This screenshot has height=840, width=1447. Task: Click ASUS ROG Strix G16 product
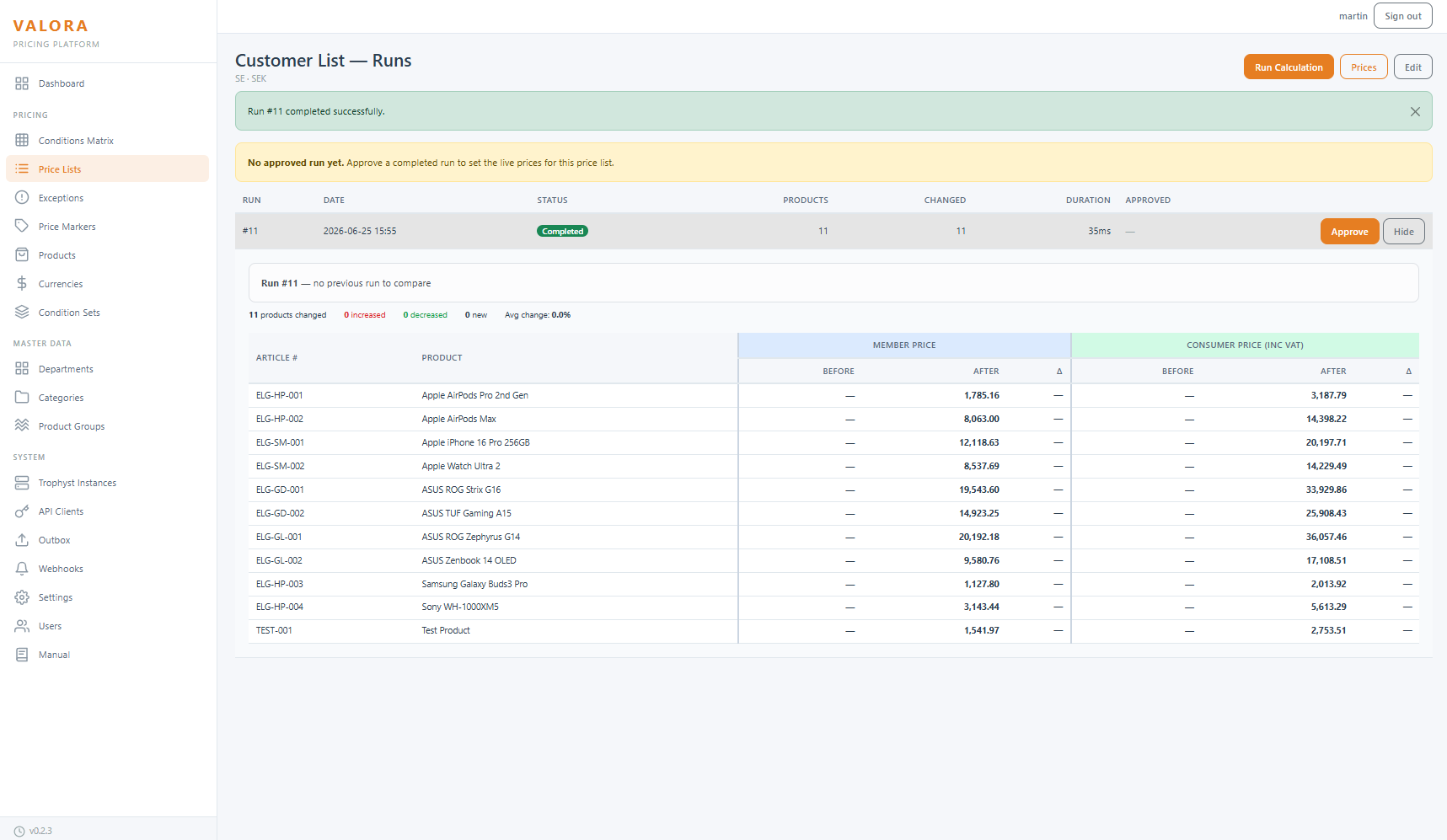click(461, 490)
